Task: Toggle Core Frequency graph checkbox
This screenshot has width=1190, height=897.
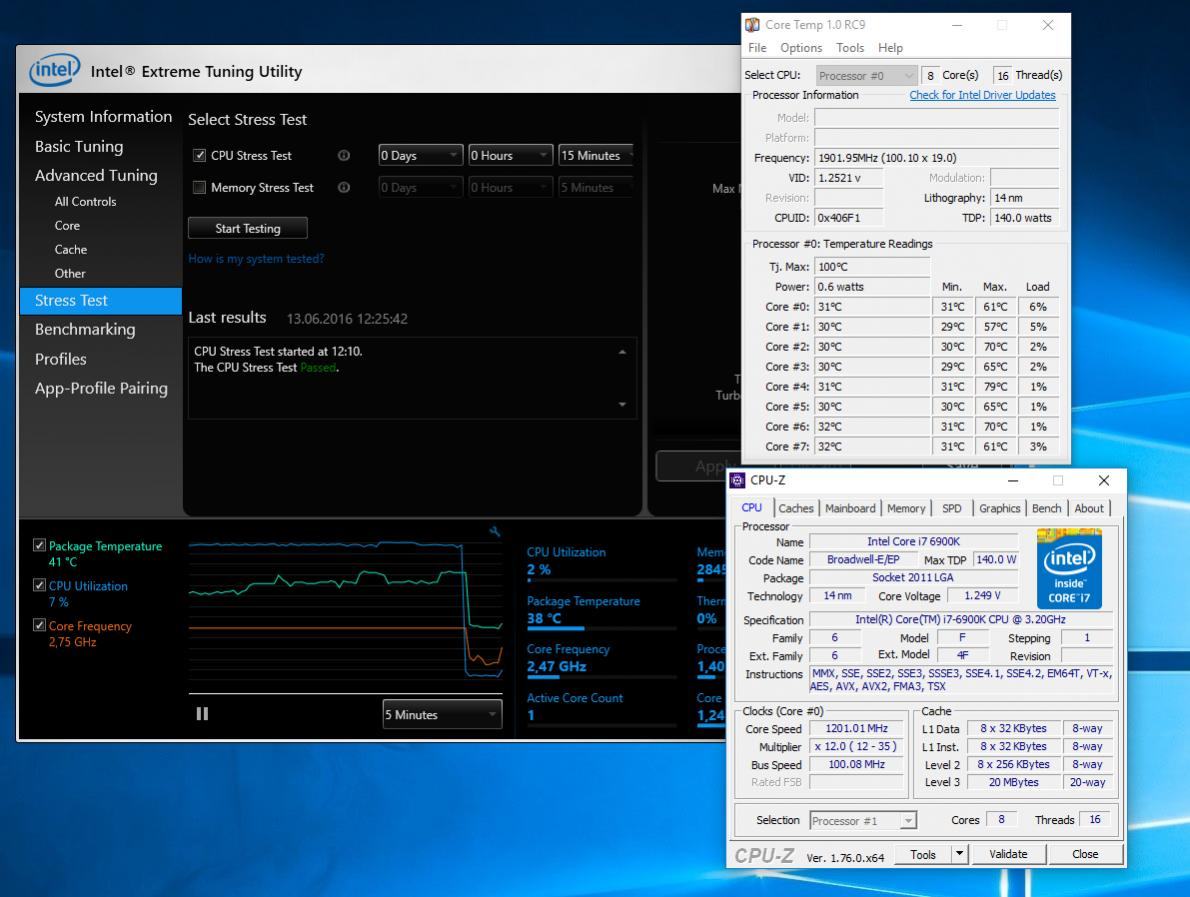Action: (39, 625)
